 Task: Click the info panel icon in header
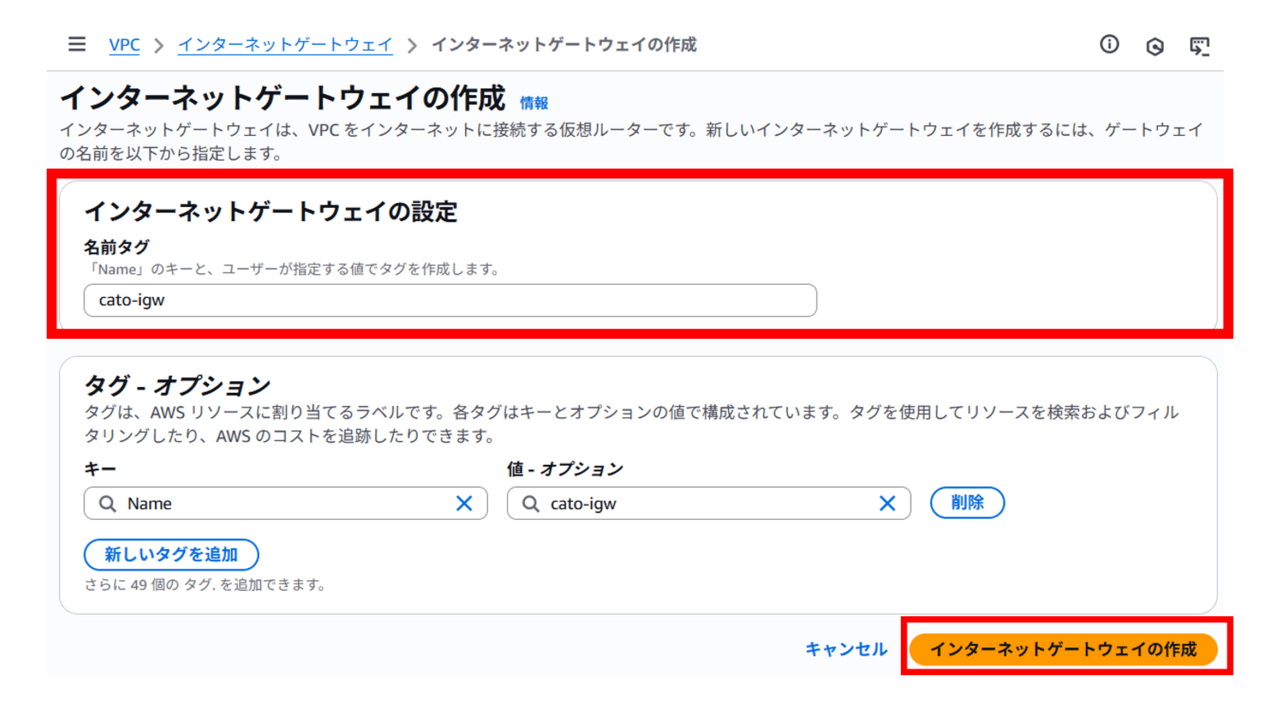click(x=1109, y=45)
